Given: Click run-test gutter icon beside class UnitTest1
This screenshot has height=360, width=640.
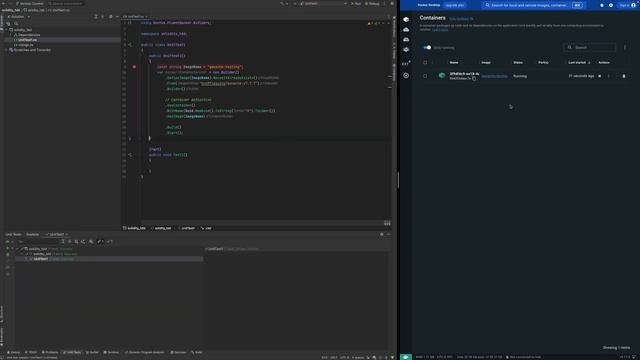Looking at the screenshot, I should coord(130,45).
